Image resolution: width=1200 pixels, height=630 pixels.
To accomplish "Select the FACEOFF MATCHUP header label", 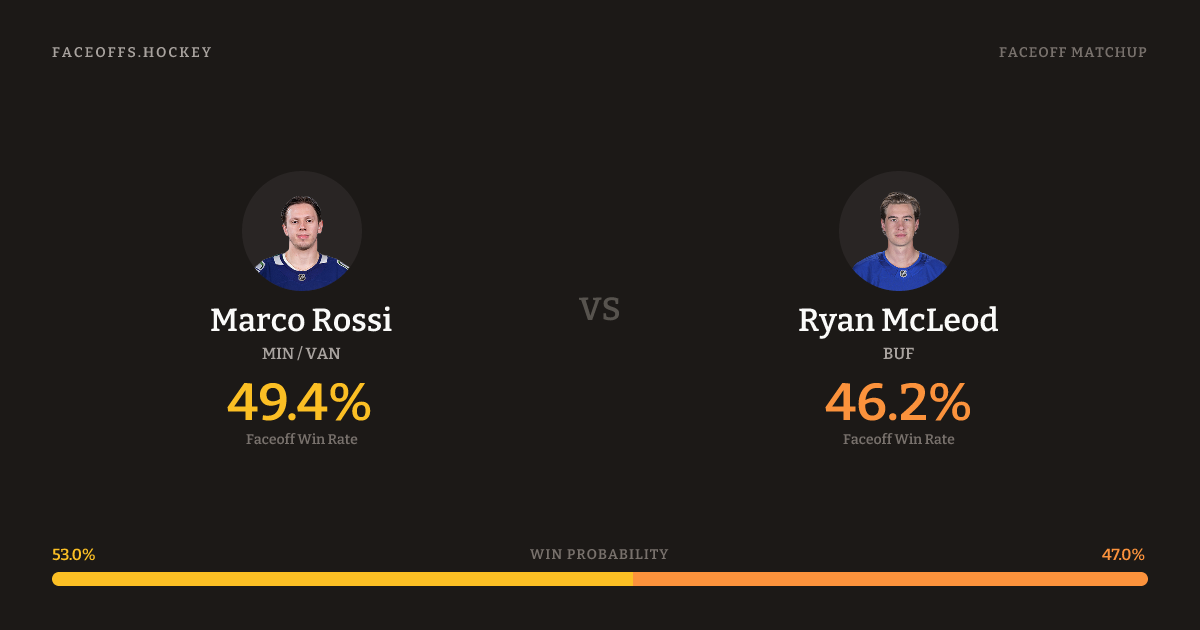I will point(1072,52).
